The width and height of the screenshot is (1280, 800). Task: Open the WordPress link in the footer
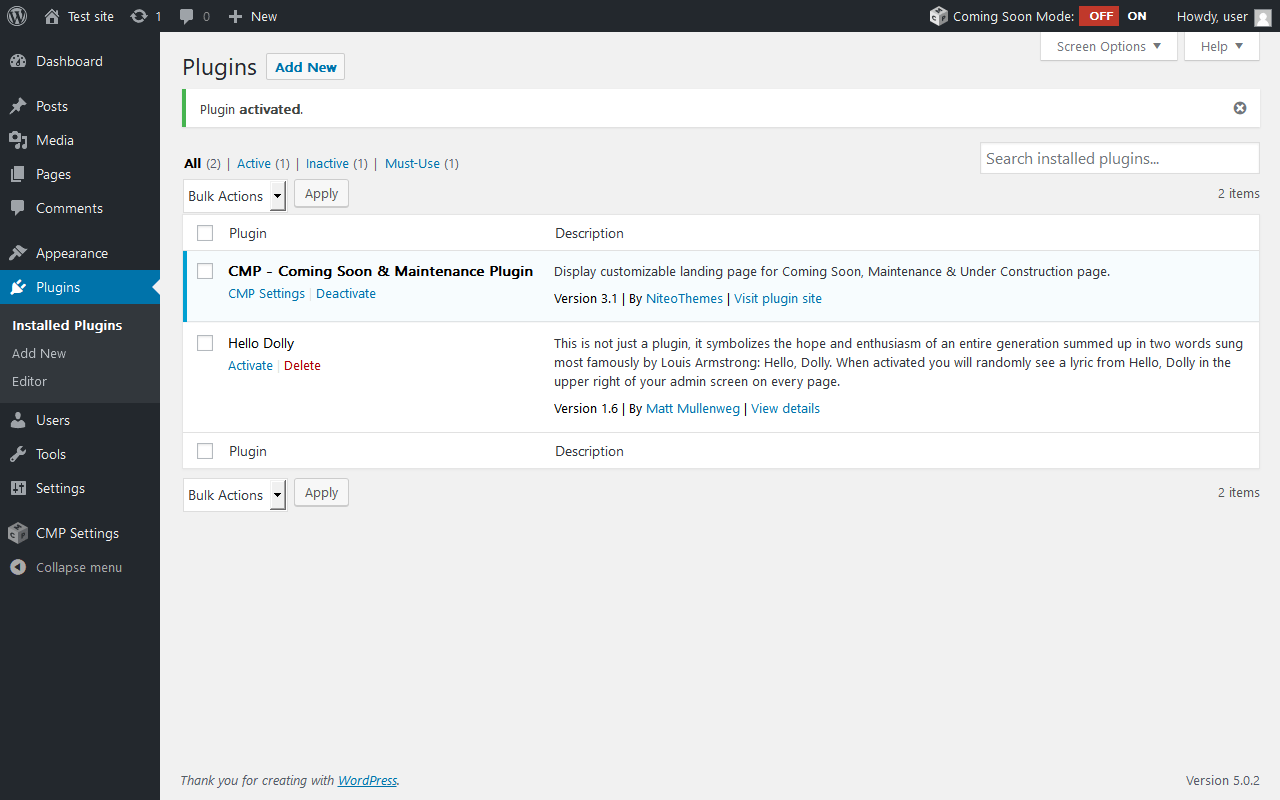(x=367, y=781)
